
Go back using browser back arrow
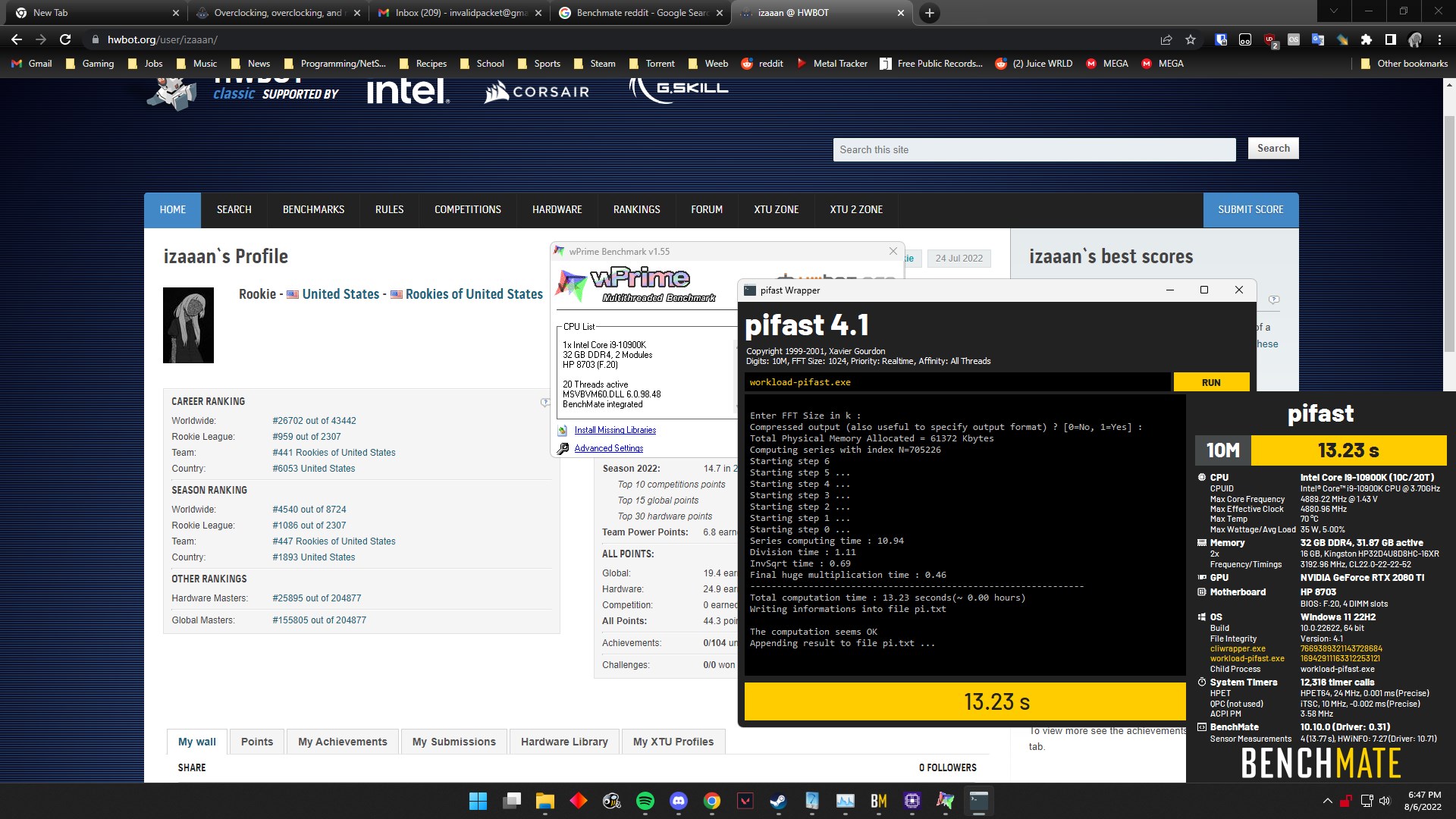[17, 39]
